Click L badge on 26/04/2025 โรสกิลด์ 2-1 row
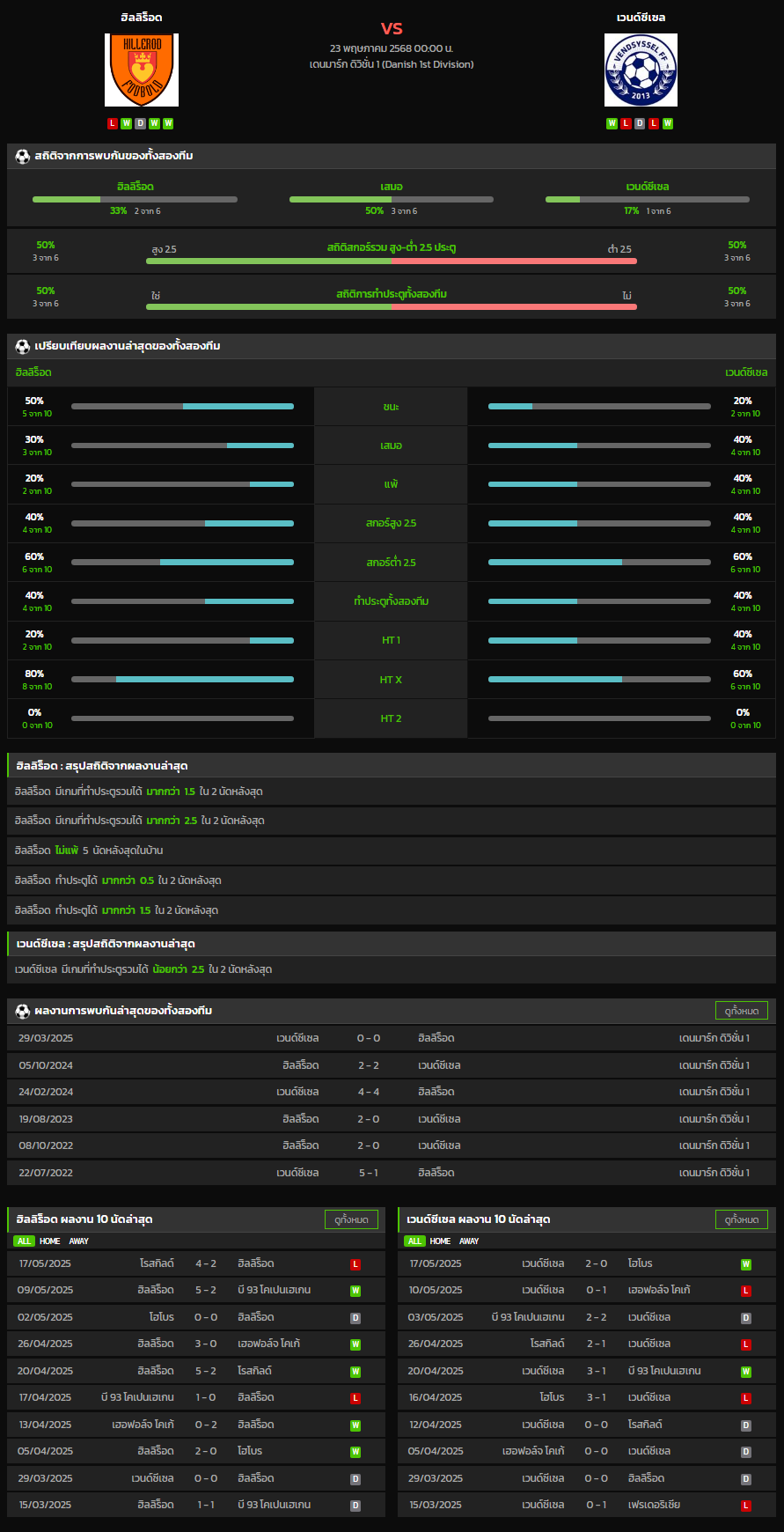The width and height of the screenshot is (784, 1532). tap(746, 1344)
